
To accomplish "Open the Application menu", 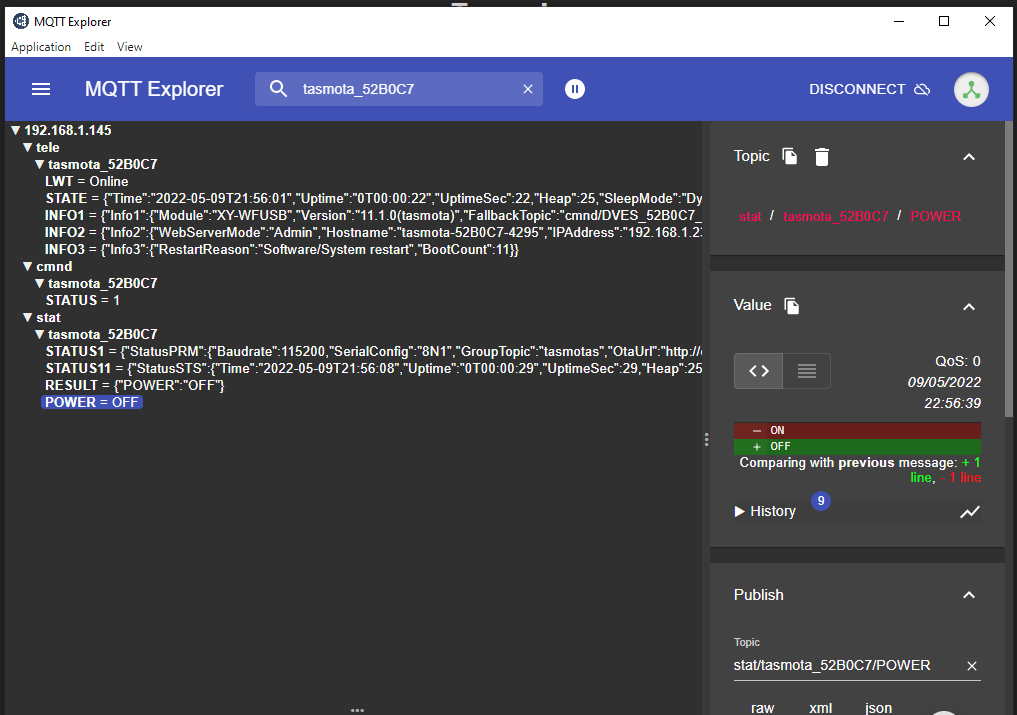I will [x=41, y=47].
